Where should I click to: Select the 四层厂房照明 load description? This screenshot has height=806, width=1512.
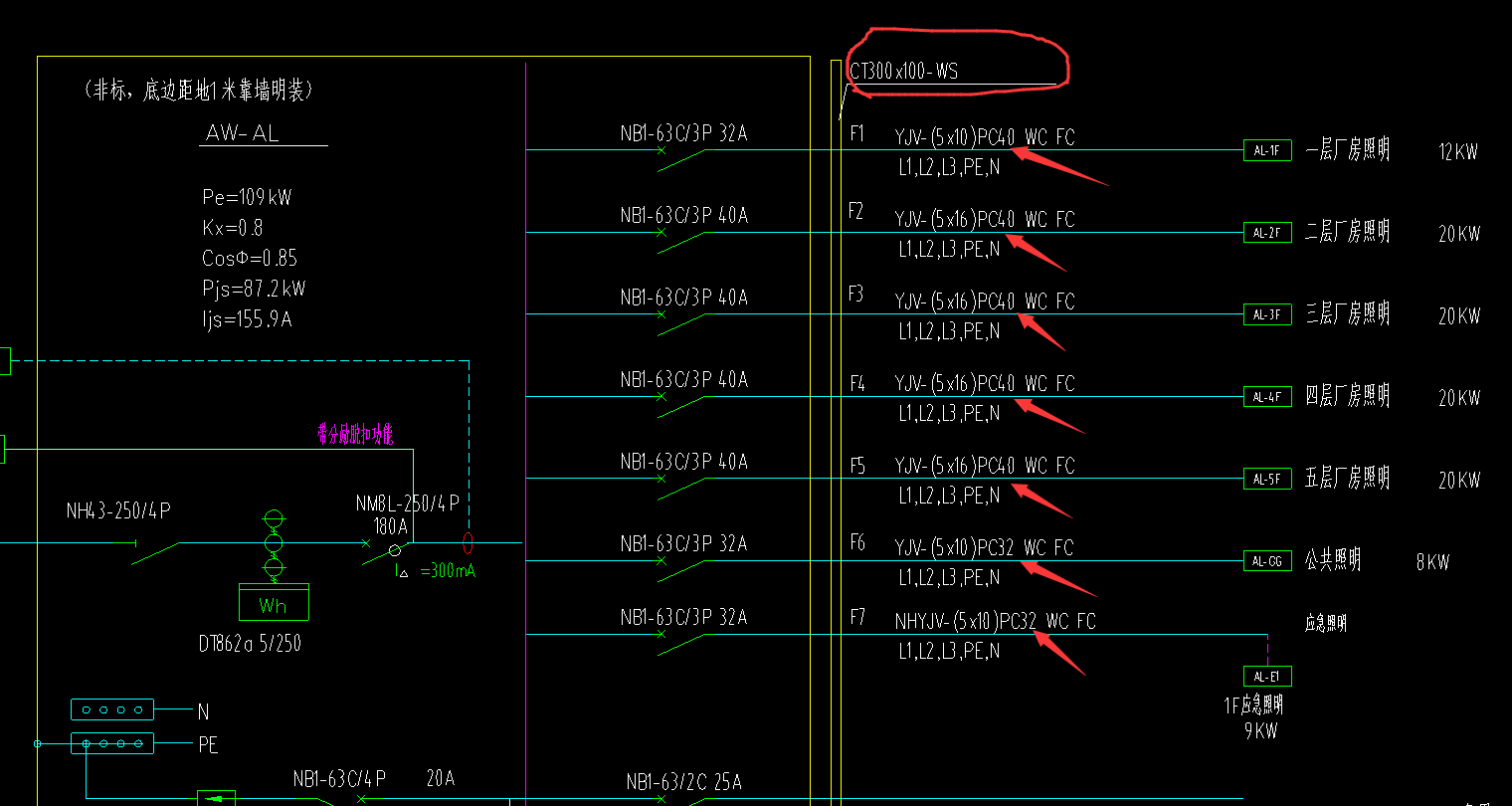(1348, 396)
